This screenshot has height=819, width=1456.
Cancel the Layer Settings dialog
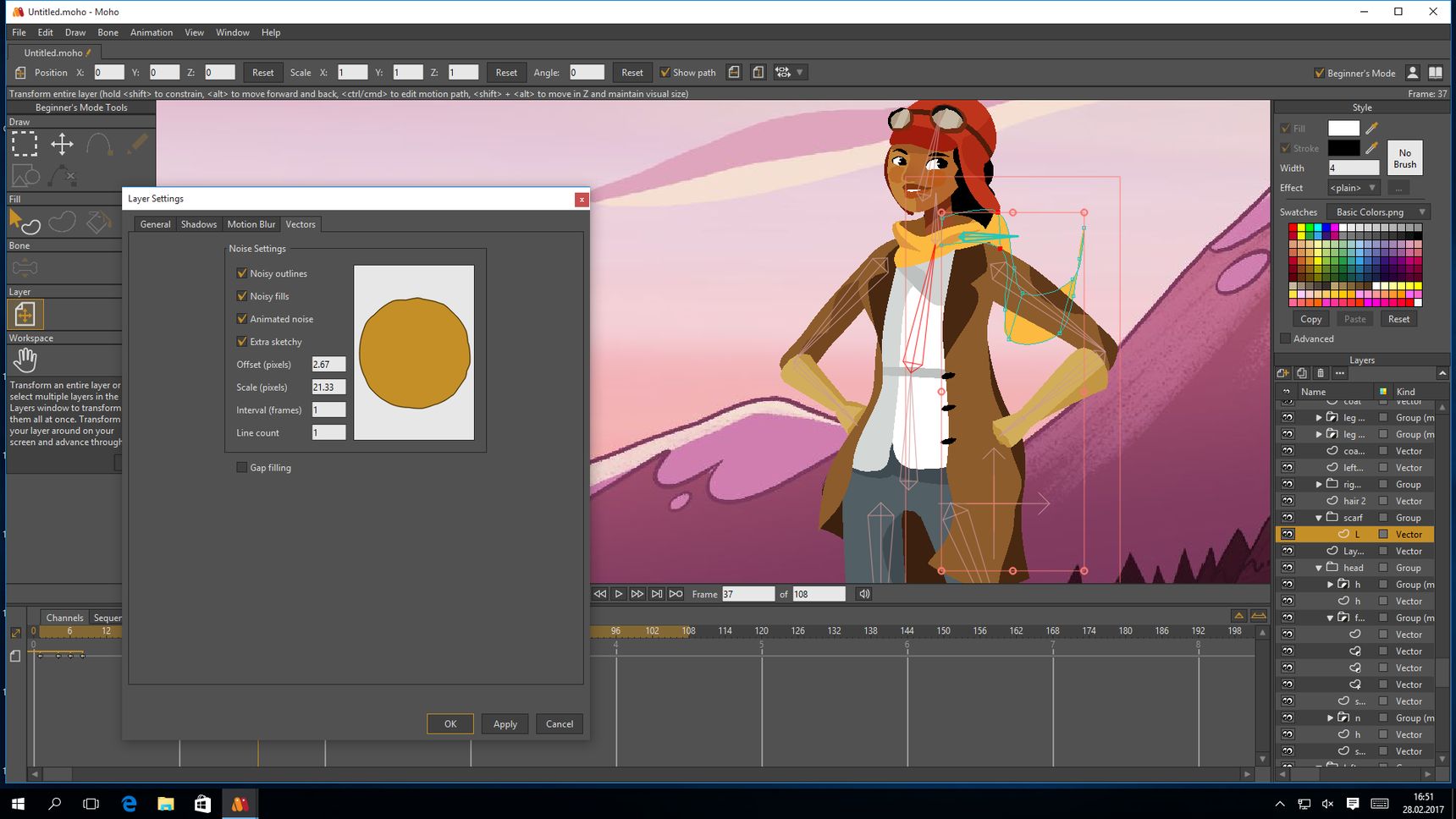pyautogui.click(x=560, y=724)
